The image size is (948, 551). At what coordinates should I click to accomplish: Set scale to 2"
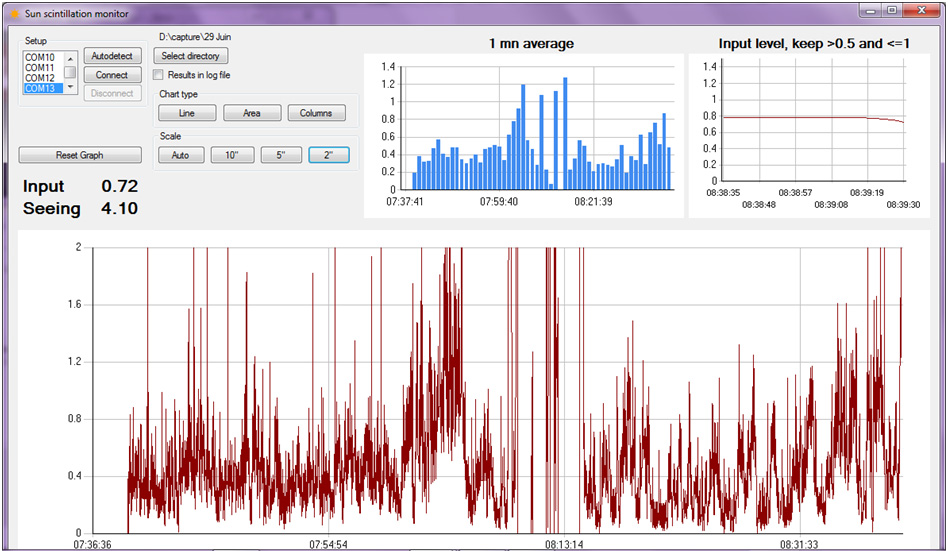point(329,155)
